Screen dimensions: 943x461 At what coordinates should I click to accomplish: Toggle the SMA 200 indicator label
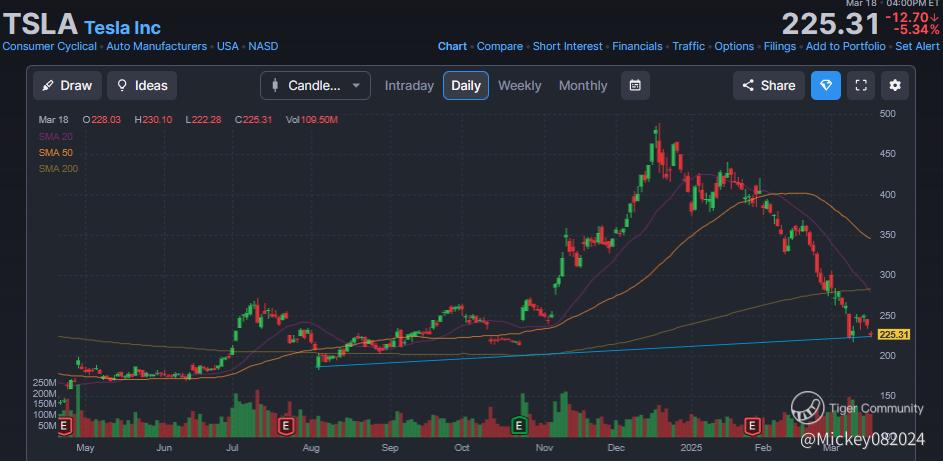point(58,168)
